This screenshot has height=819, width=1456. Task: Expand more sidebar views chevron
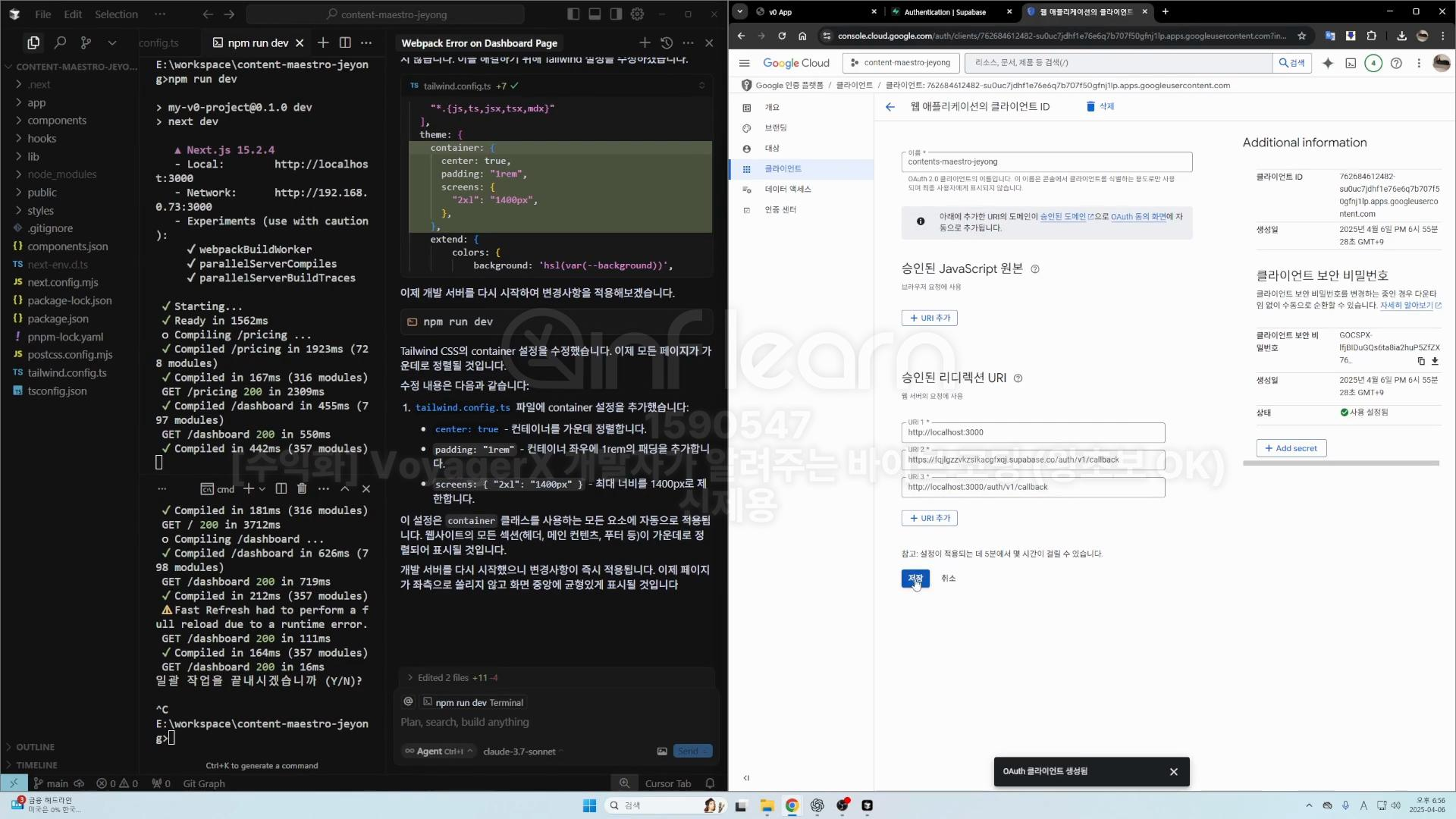(x=112, y=43)
